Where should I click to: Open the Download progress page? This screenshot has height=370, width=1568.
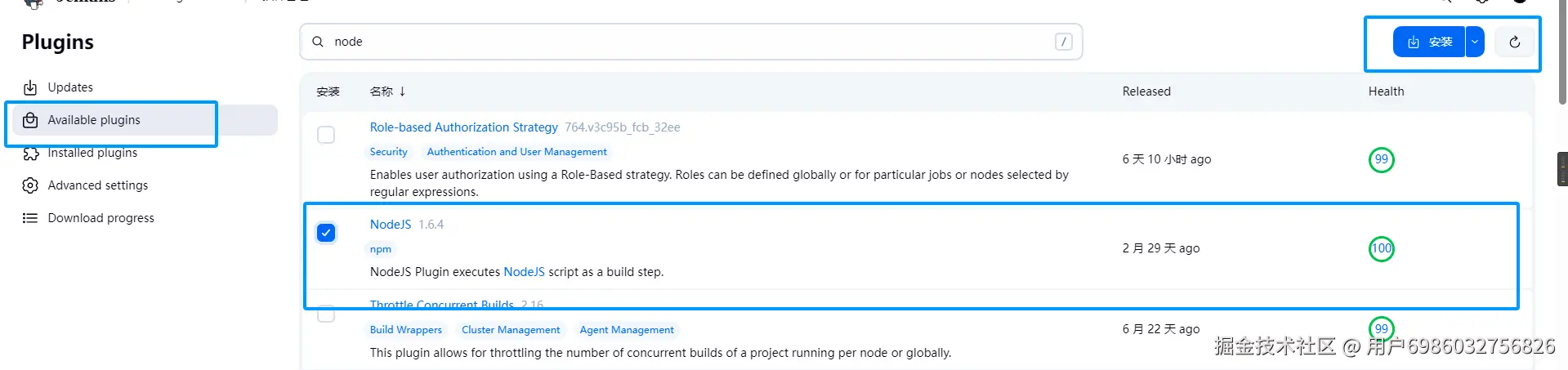[x=101, y=218]
